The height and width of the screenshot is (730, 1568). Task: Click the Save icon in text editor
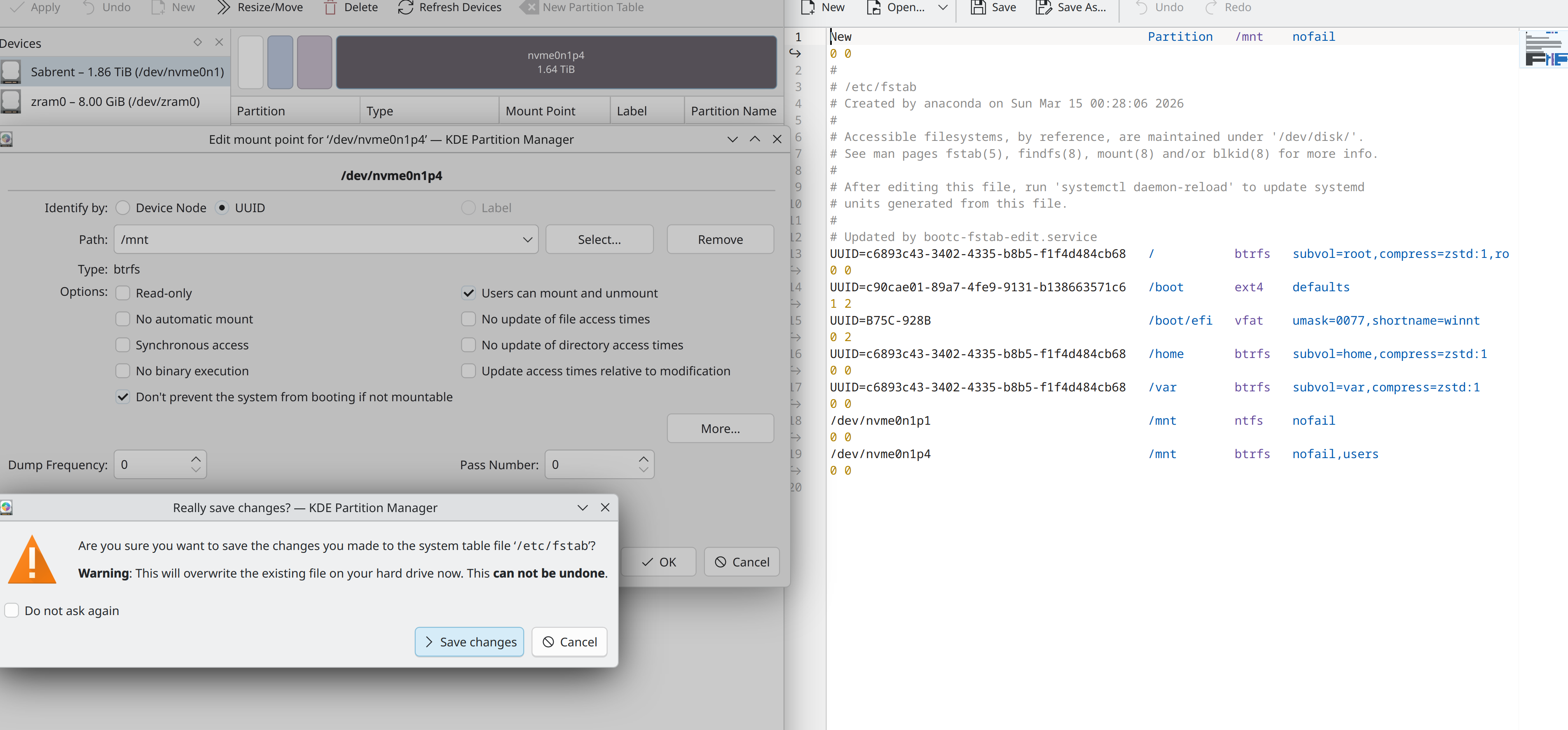pyautogui.click(x=978, y=7)
